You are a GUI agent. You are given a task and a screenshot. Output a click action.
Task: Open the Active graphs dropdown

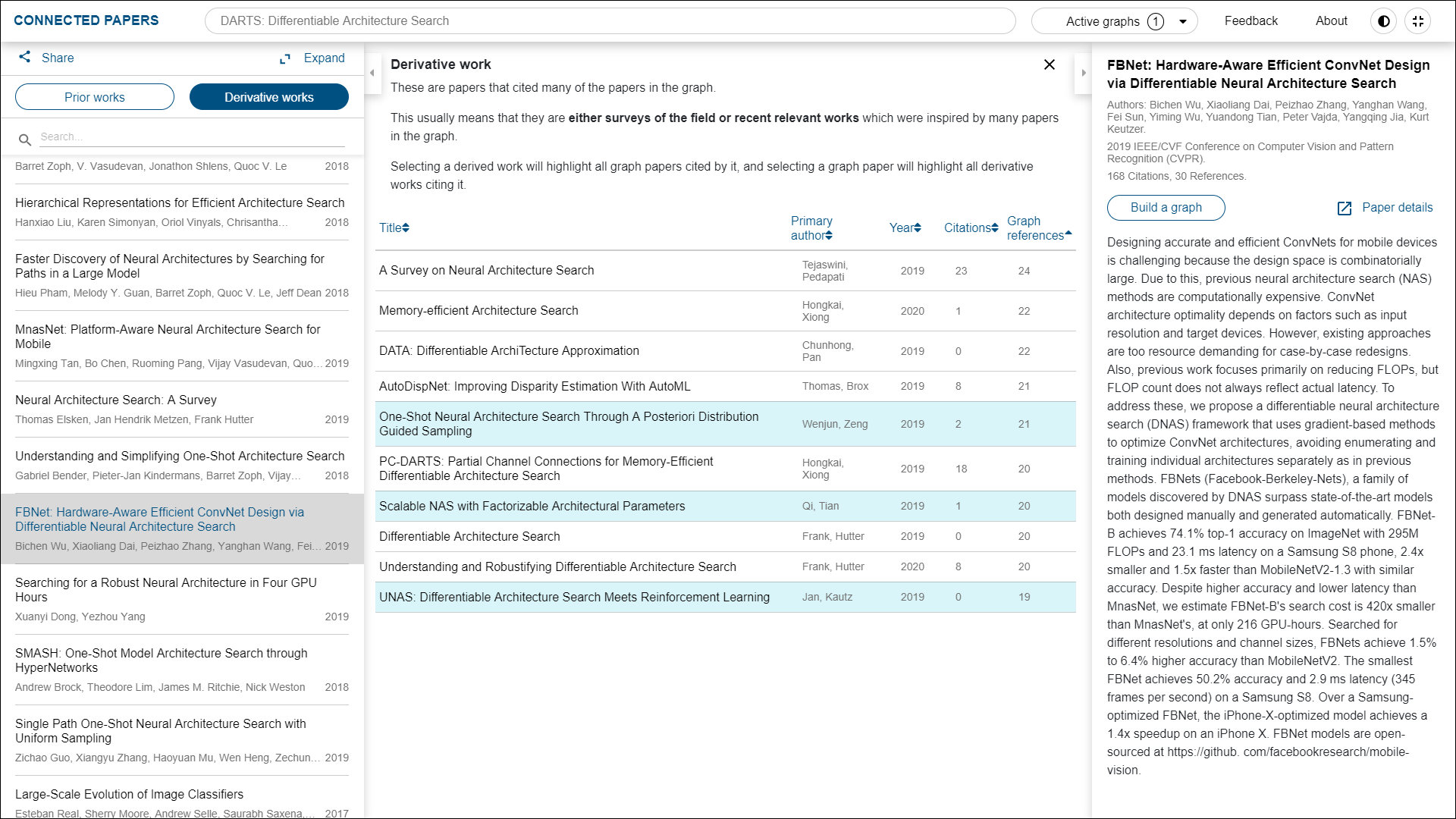1182,21
